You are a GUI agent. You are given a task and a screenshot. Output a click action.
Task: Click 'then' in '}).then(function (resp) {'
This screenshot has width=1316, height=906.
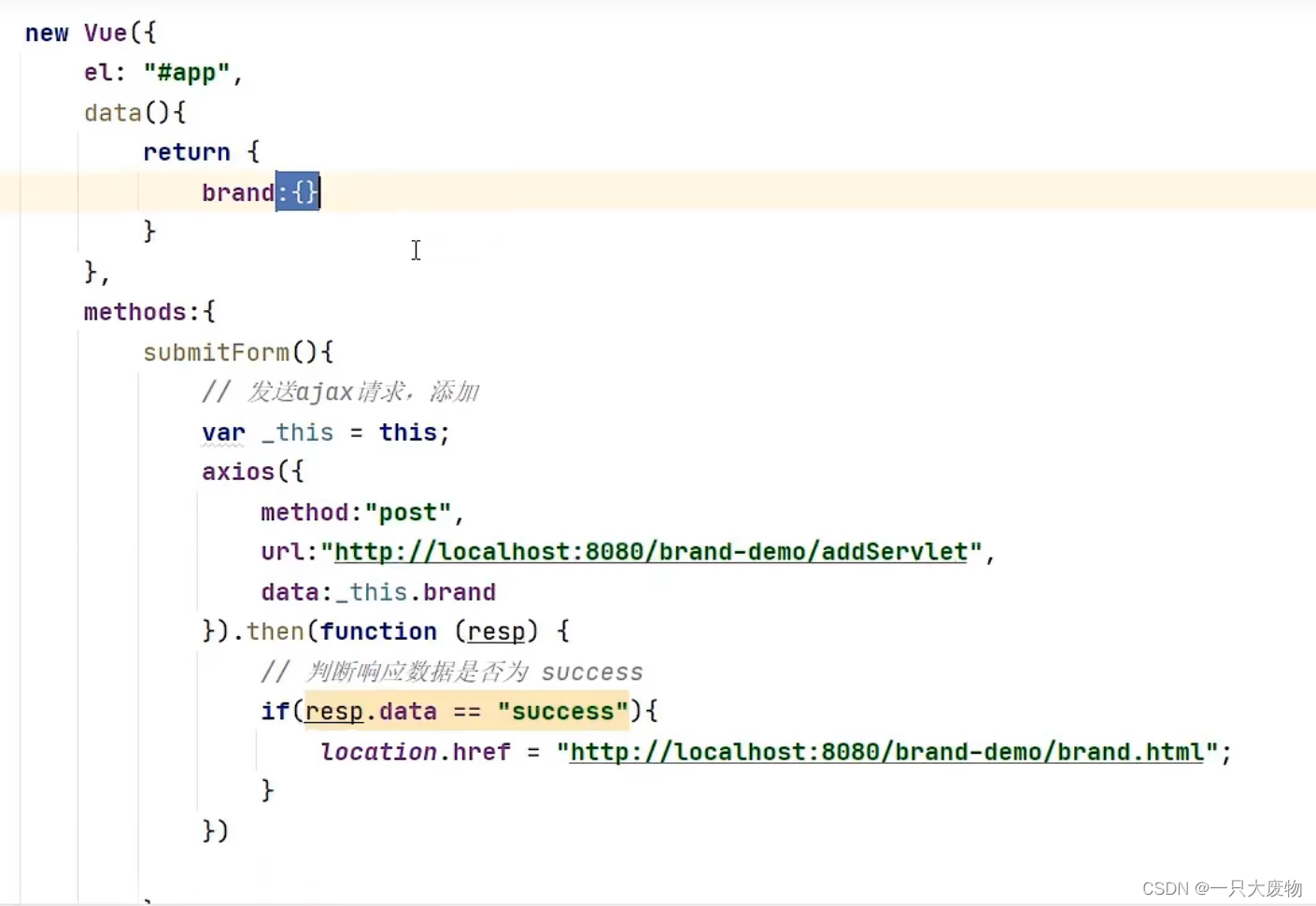(275, 631)
